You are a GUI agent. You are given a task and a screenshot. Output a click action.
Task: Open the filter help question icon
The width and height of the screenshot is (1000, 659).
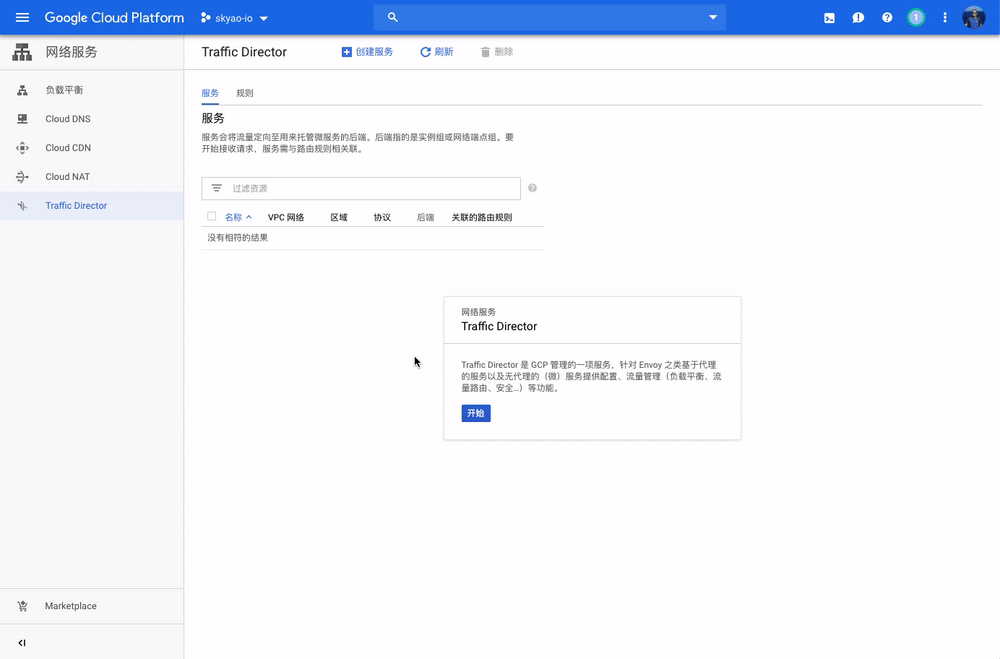point(533,188)
